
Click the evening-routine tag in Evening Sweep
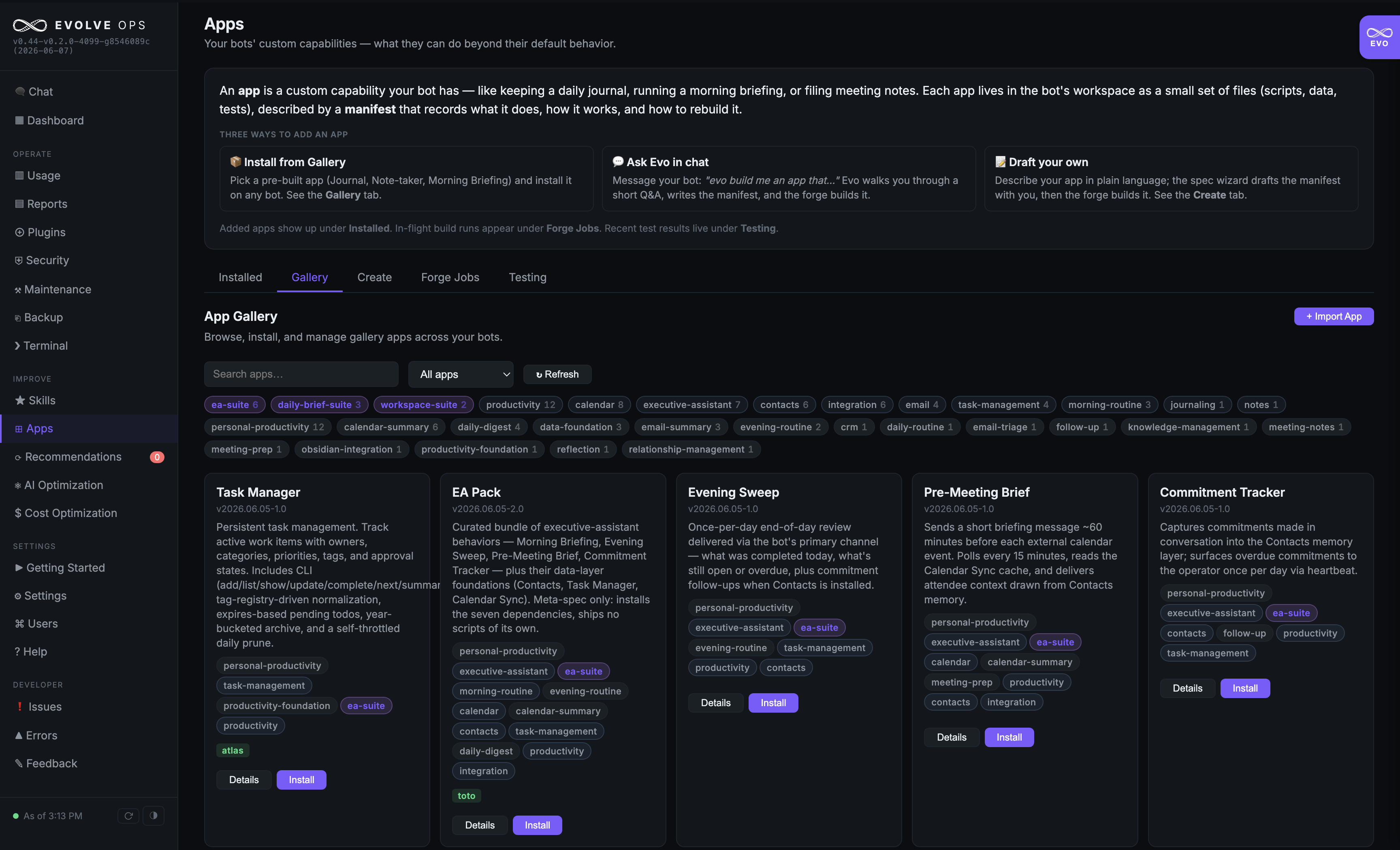731,648
